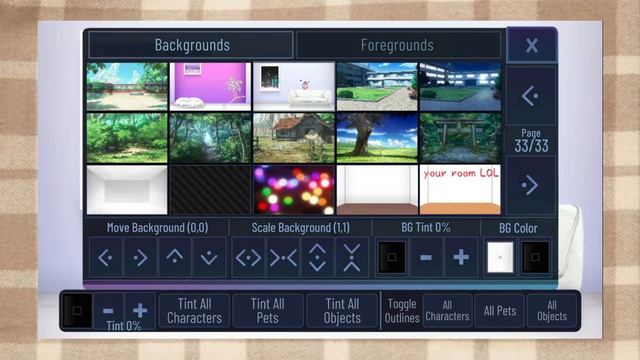The image size is (640, 360).
Task: Shrink the background vertically
Action: (x=352, y=258)
